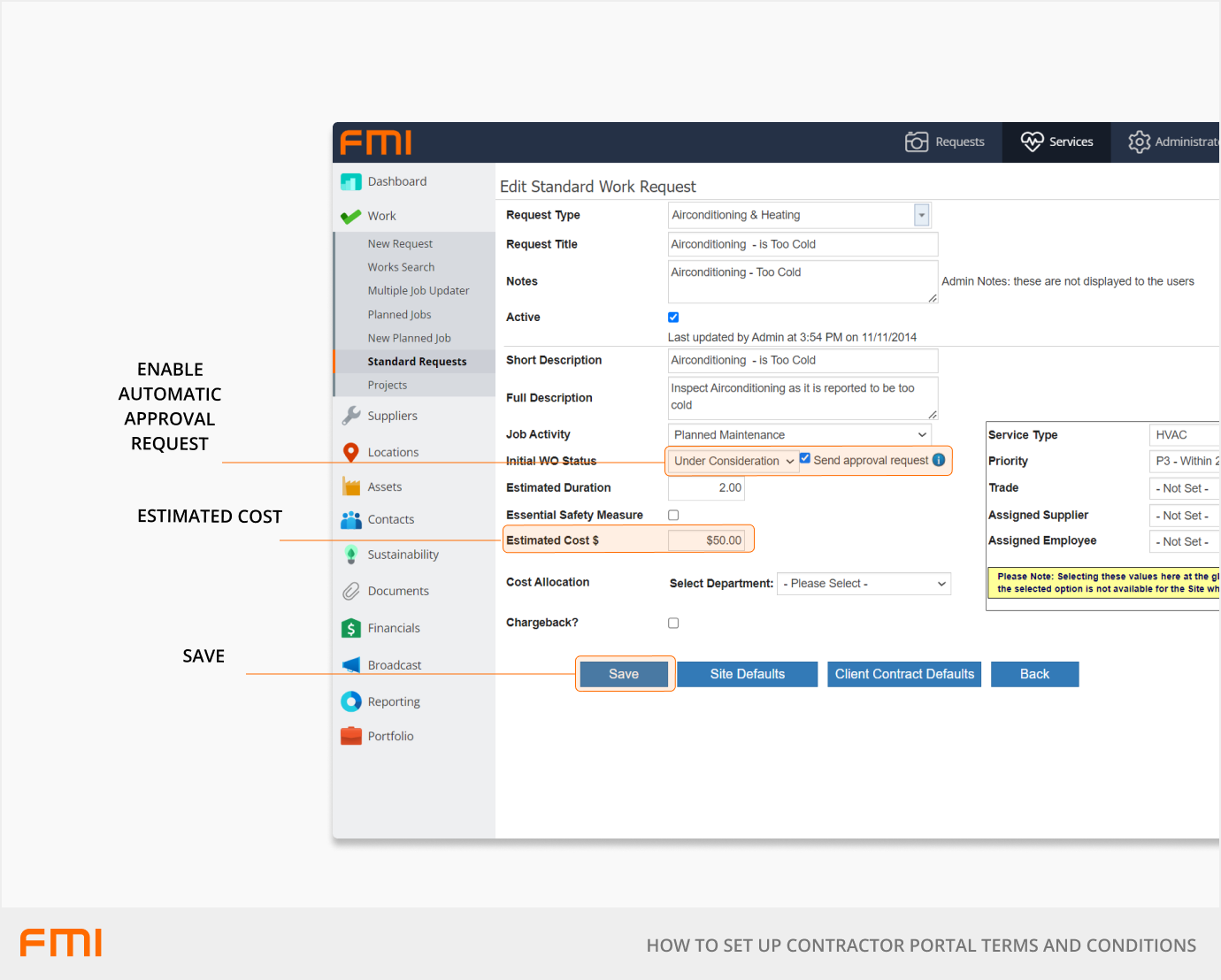The height and width of the screenshot is (980, 1221).
Task: Open the Request Type dropdown
Action: (x=921, y=215)
